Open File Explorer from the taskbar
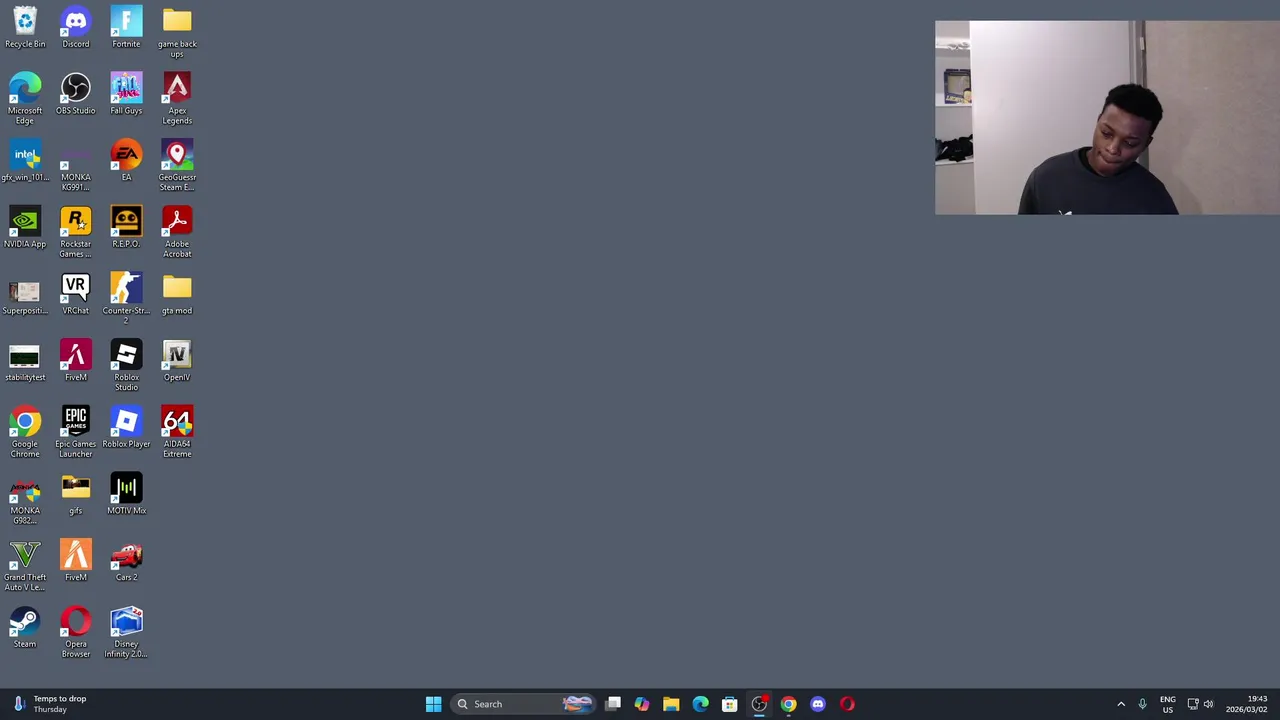Image resolution: width=1280 pixels, height=720 pixels. coord(671,704)
